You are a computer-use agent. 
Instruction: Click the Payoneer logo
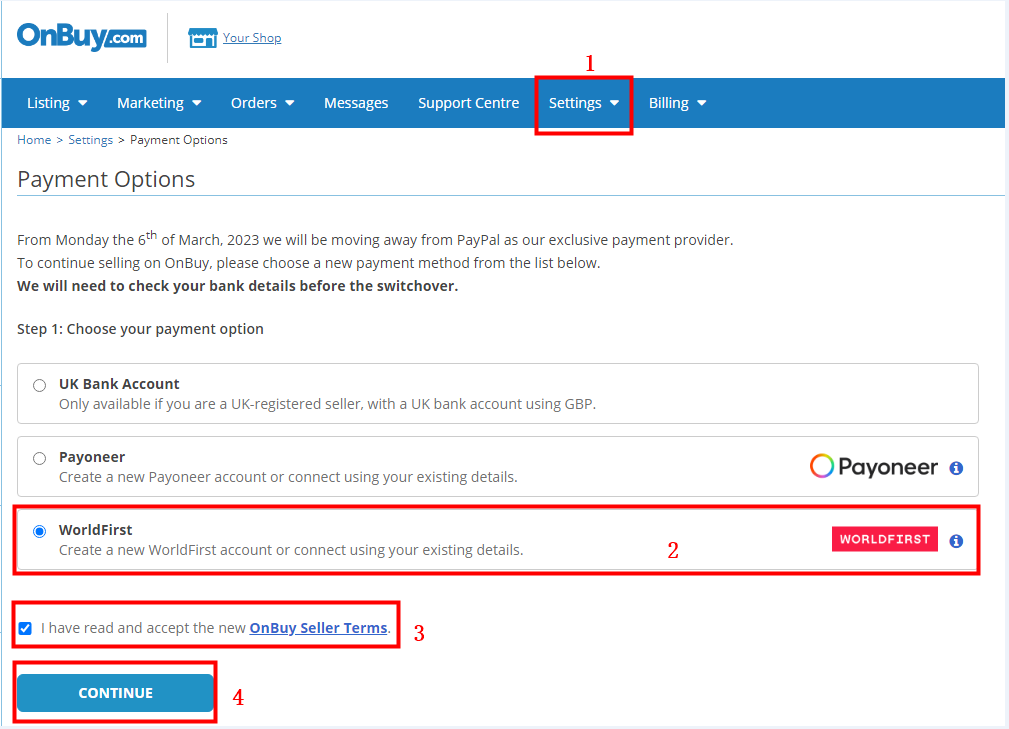point(874,466)
